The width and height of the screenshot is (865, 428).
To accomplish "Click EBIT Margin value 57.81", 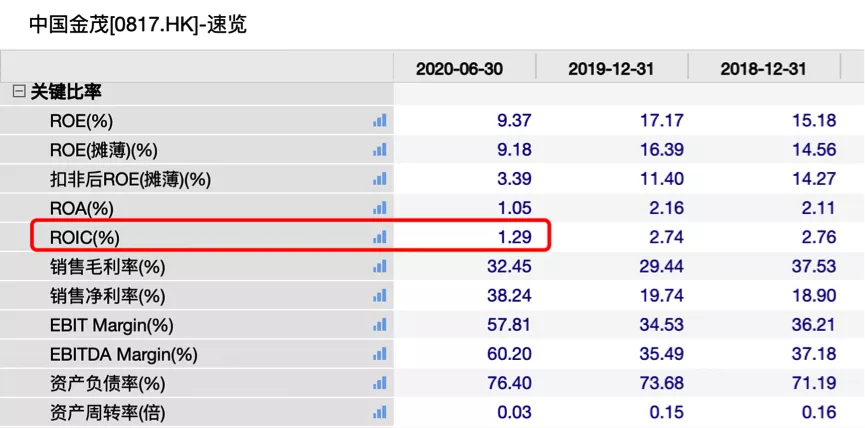I will (509, 325).
